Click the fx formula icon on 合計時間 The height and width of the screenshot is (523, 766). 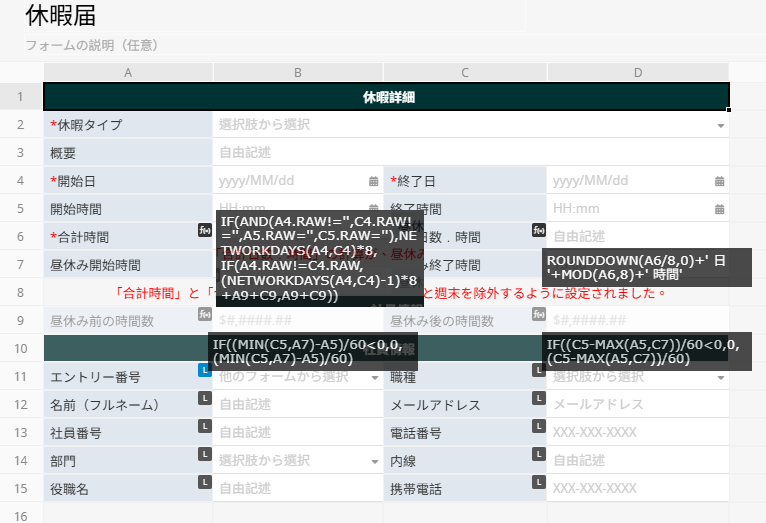[204, 231]
